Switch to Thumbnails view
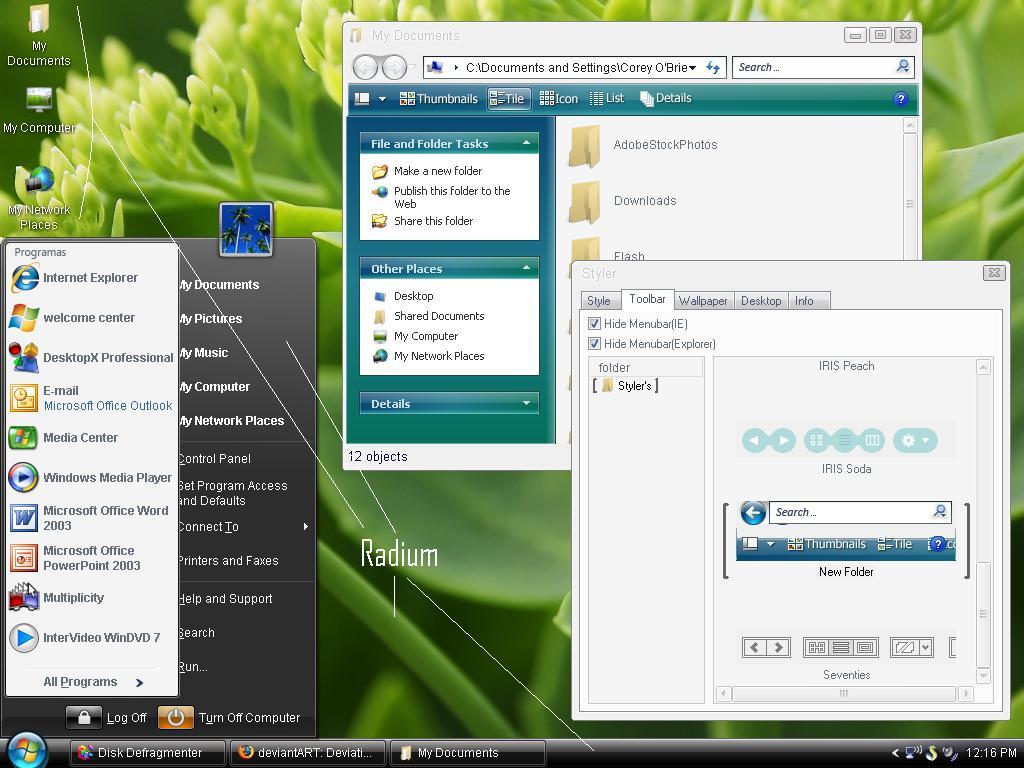Image resolution: width=1024 pixels, height=768 pixels. [x=438, y=99]
